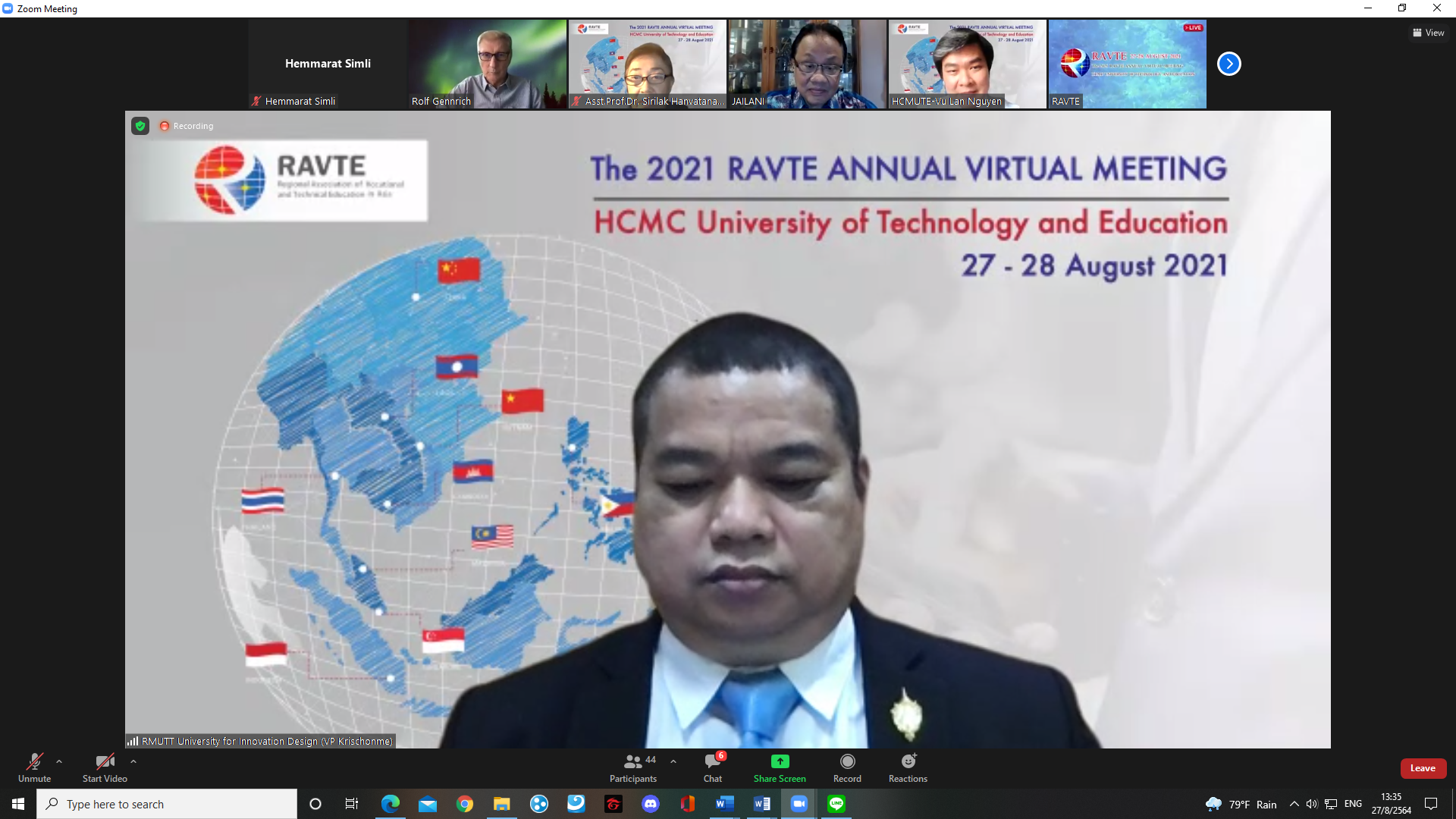Viewport: 1456px width, 819px height.
Task: Expand audio options arrow next to Unmute
Action: point(59,761)
